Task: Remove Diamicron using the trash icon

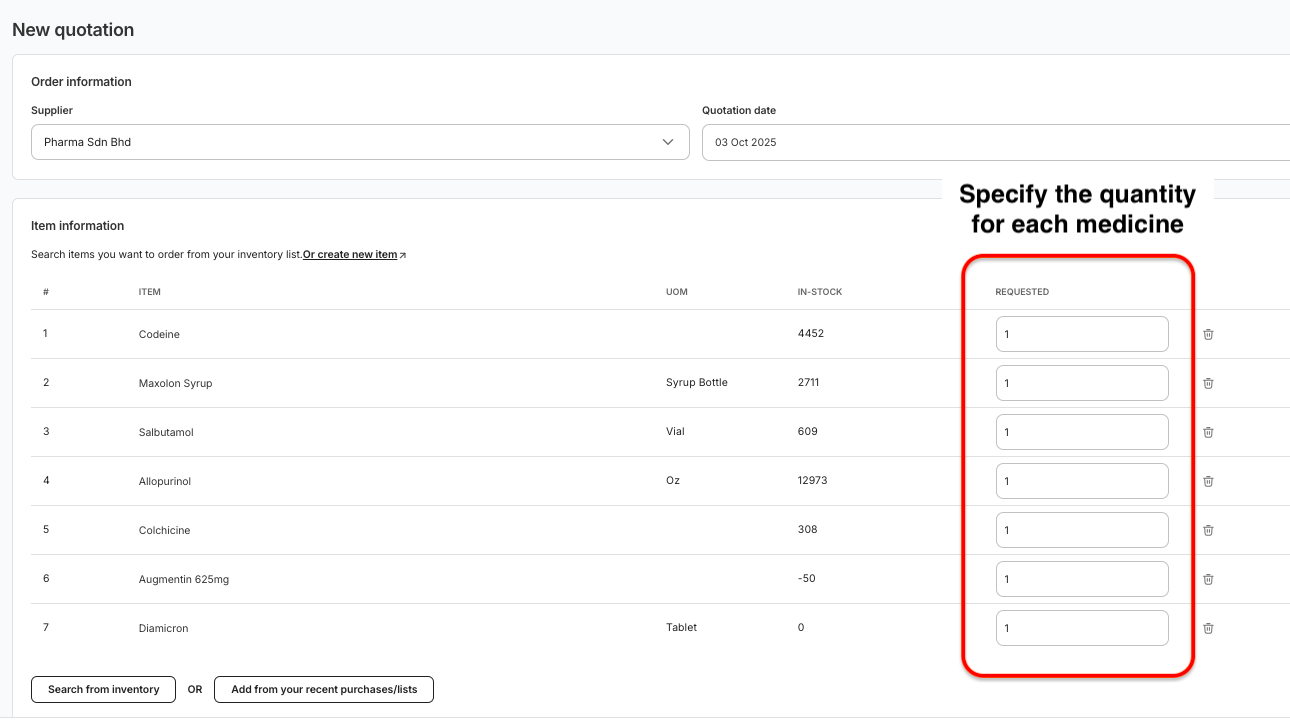Action: 1208,628
